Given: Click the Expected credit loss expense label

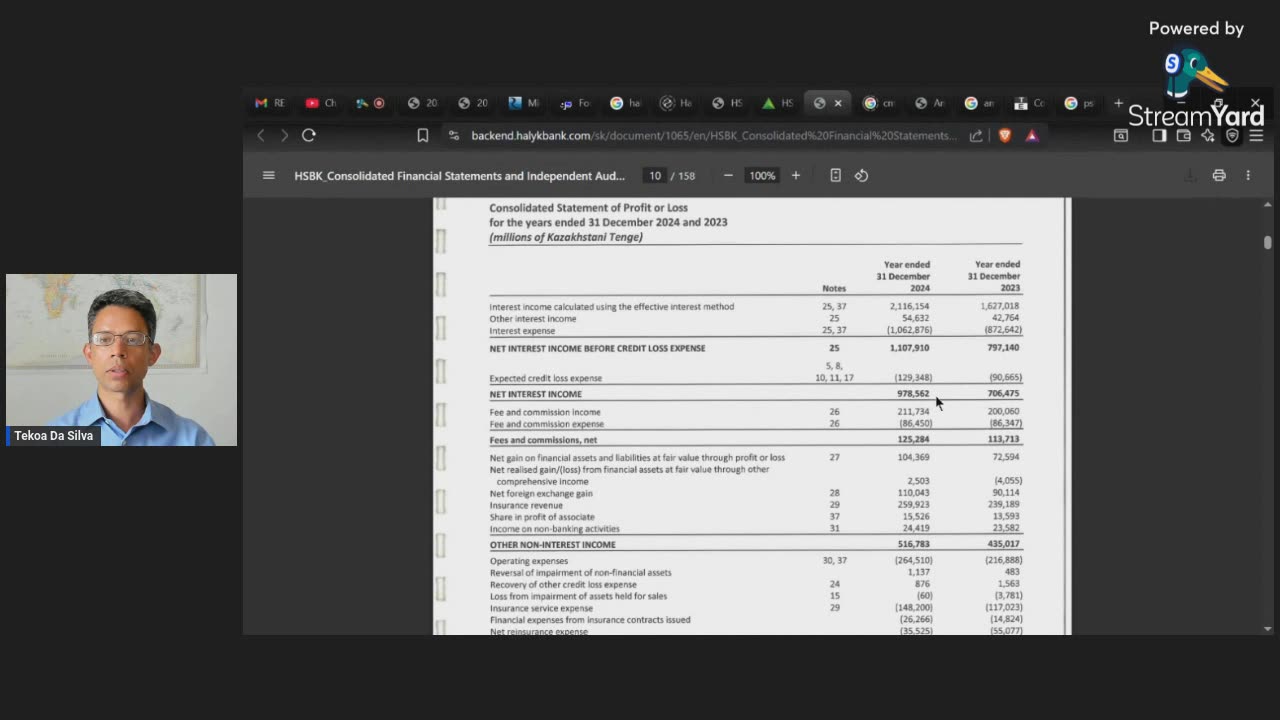Looking at the screenshot, I should 546,378.
